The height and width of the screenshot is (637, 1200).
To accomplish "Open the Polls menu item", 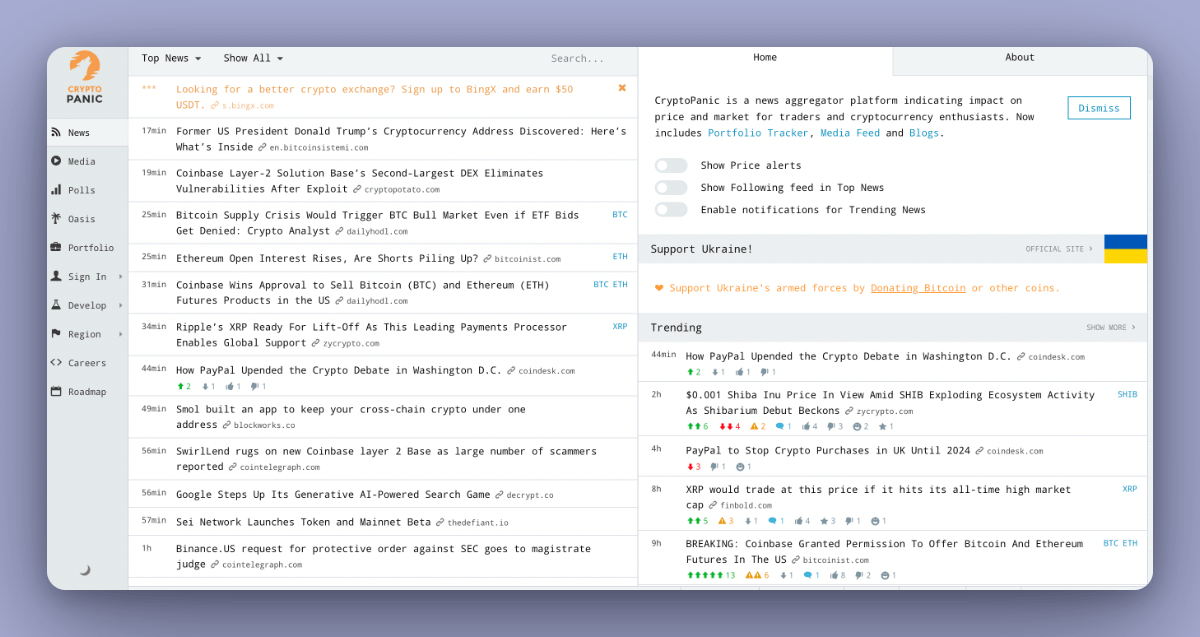I will 87,190.
